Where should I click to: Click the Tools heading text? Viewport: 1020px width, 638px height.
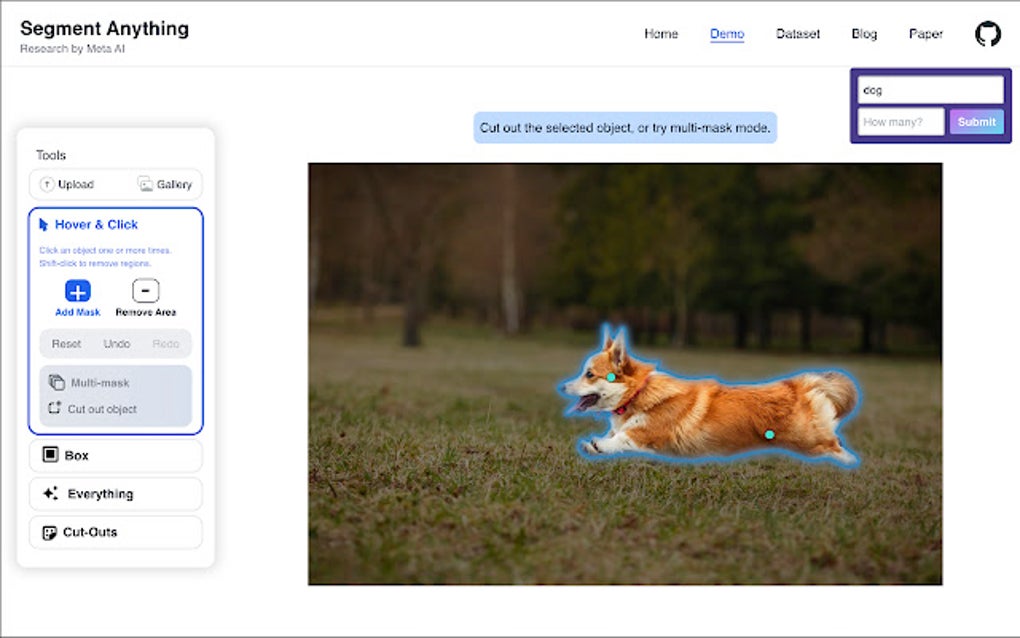point(51,155)
